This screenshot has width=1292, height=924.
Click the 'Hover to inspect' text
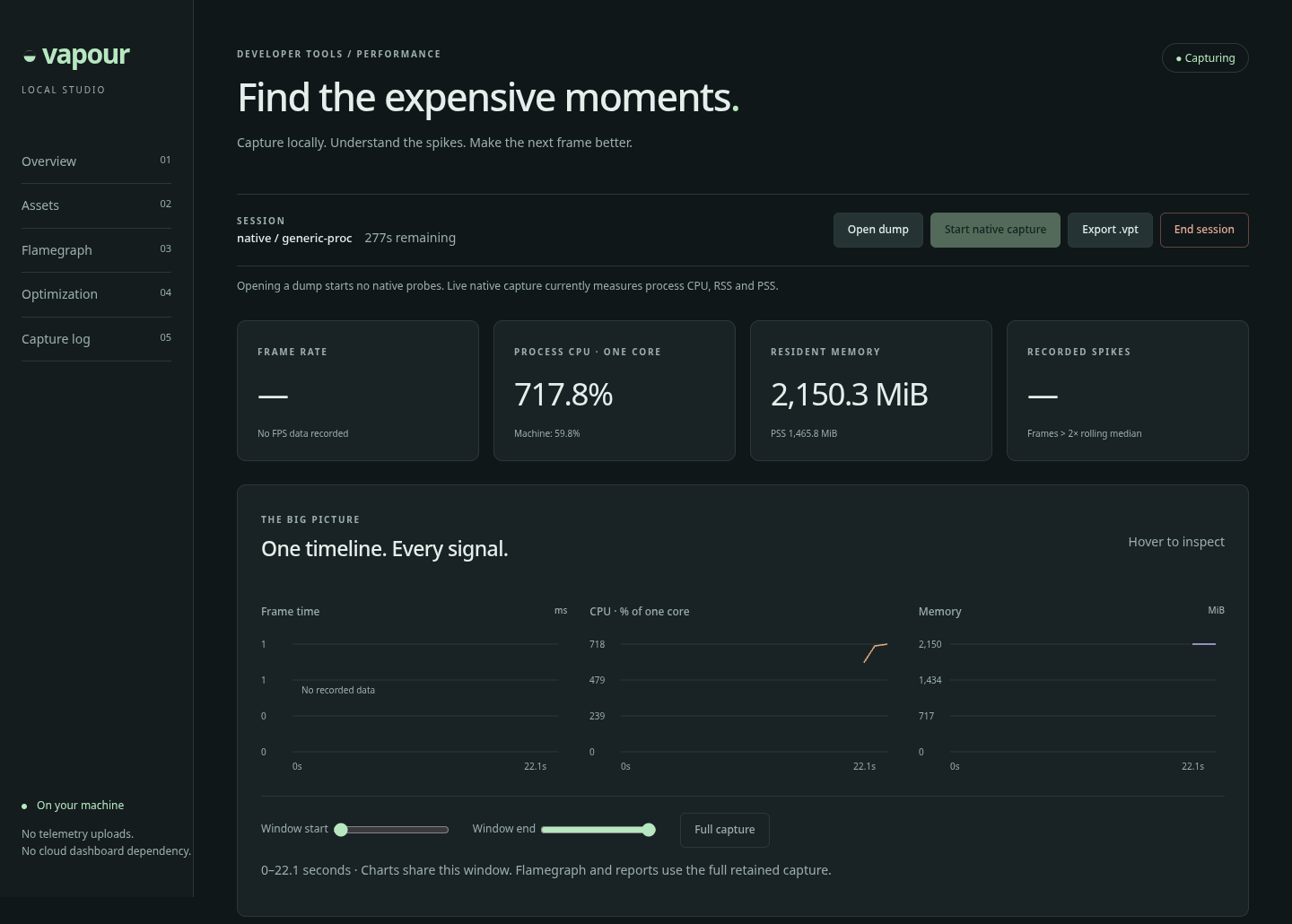(1176, 542)
